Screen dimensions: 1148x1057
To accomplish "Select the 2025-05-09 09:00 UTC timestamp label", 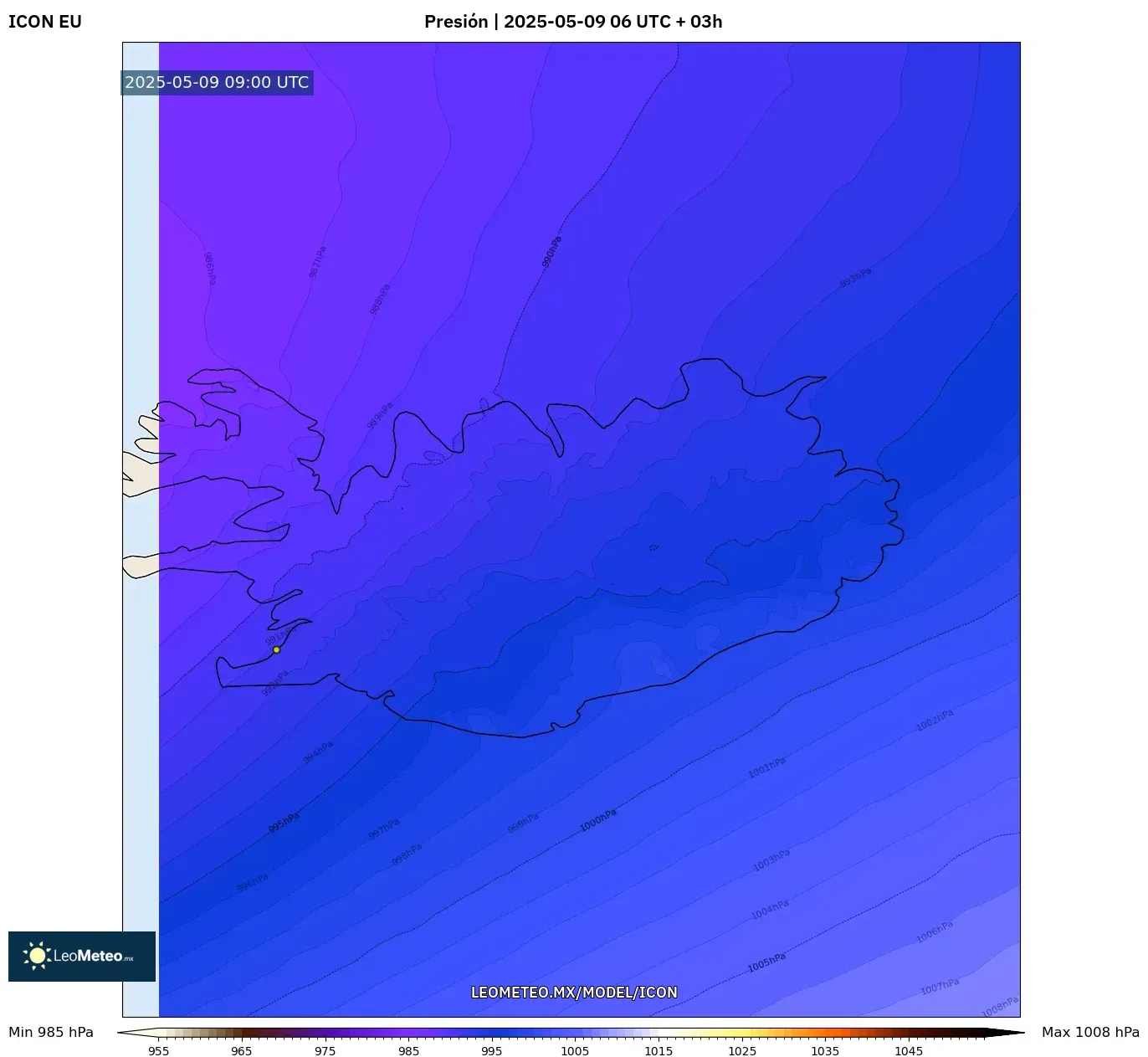I will coord(217,82).
